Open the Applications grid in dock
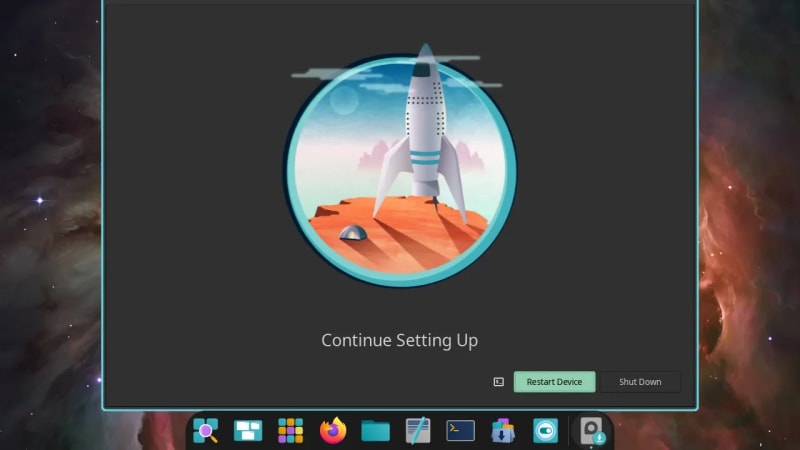 point(290,431)
